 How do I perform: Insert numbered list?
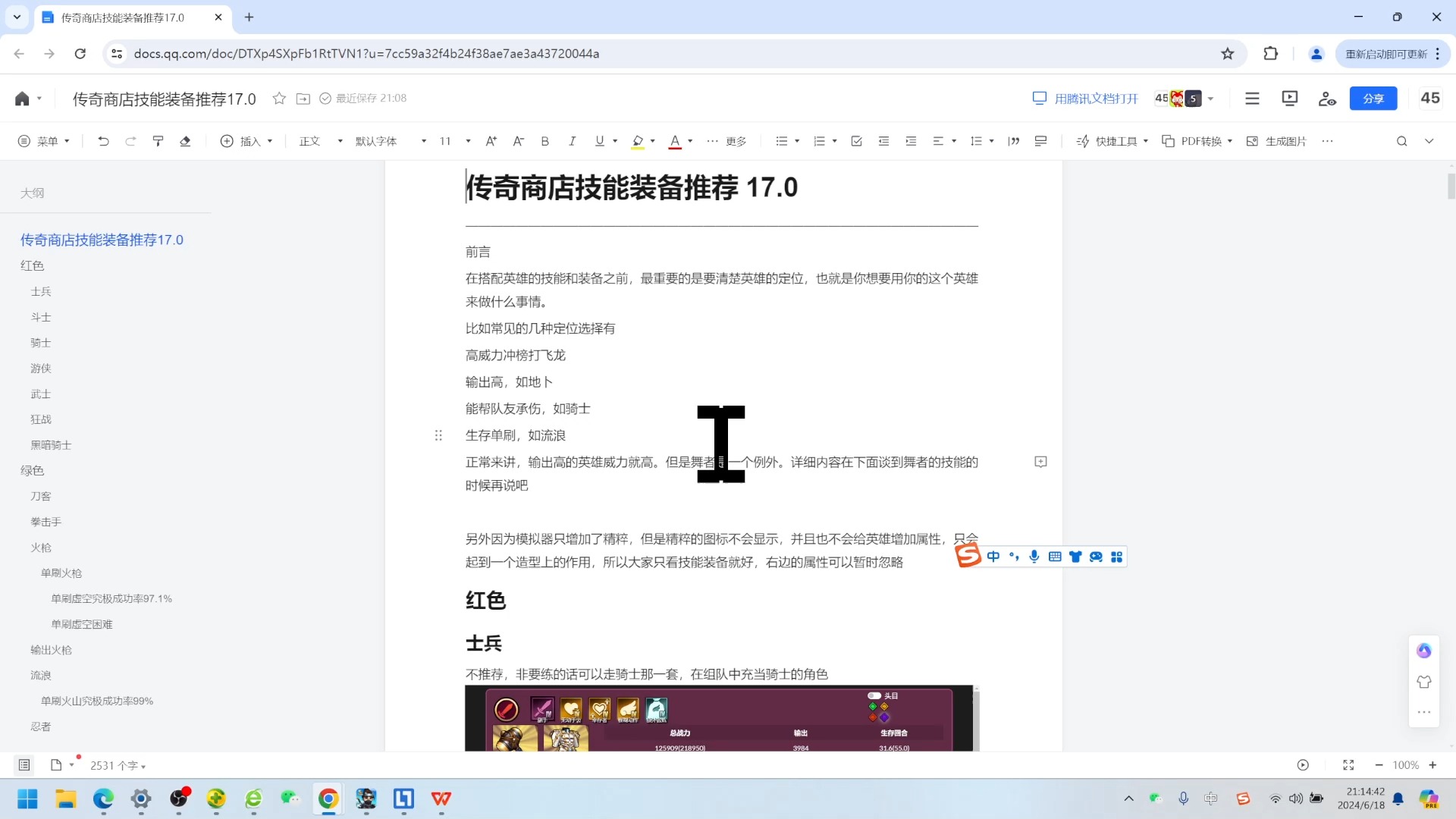tap(819, 141)
